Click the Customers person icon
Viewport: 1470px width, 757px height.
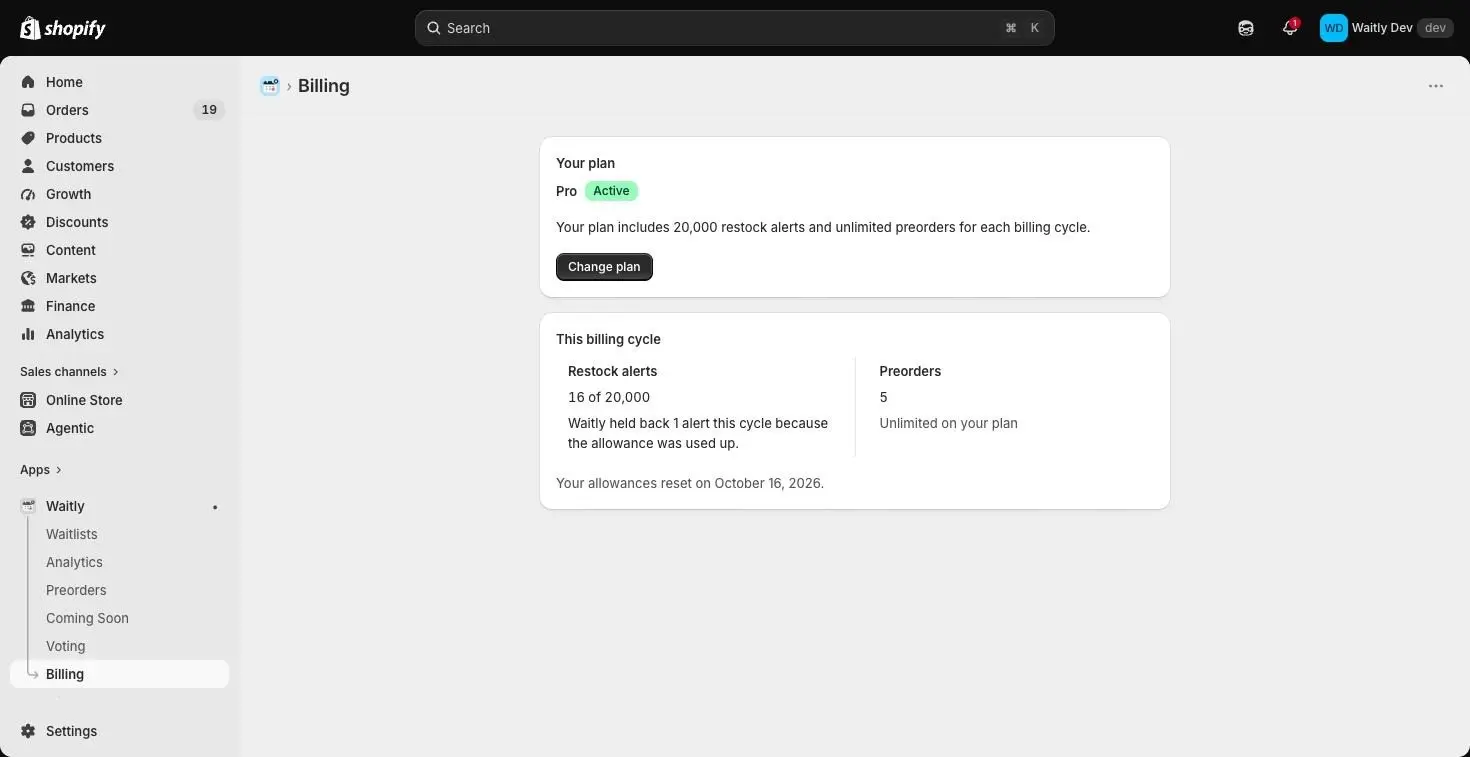point(28,166)
